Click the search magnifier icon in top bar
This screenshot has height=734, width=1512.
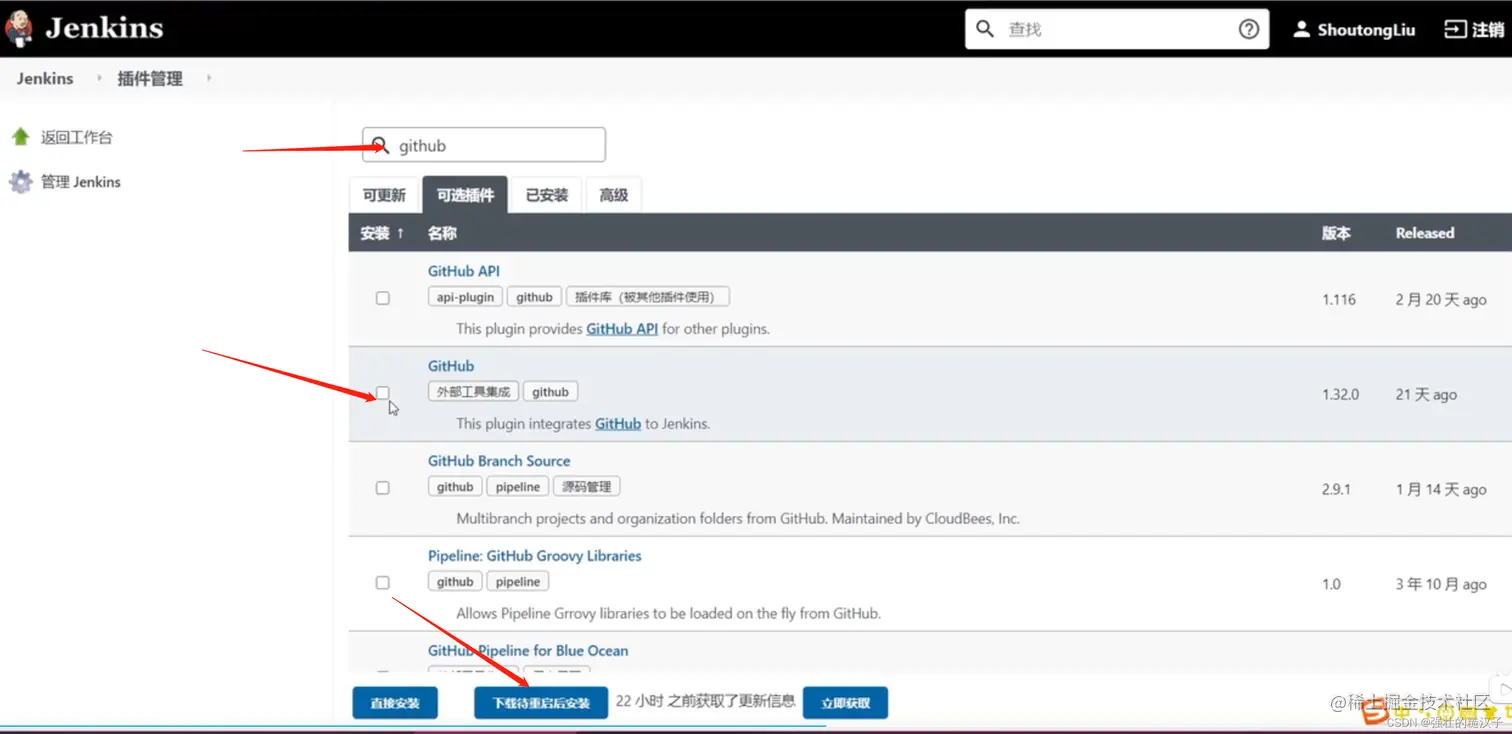985,29
